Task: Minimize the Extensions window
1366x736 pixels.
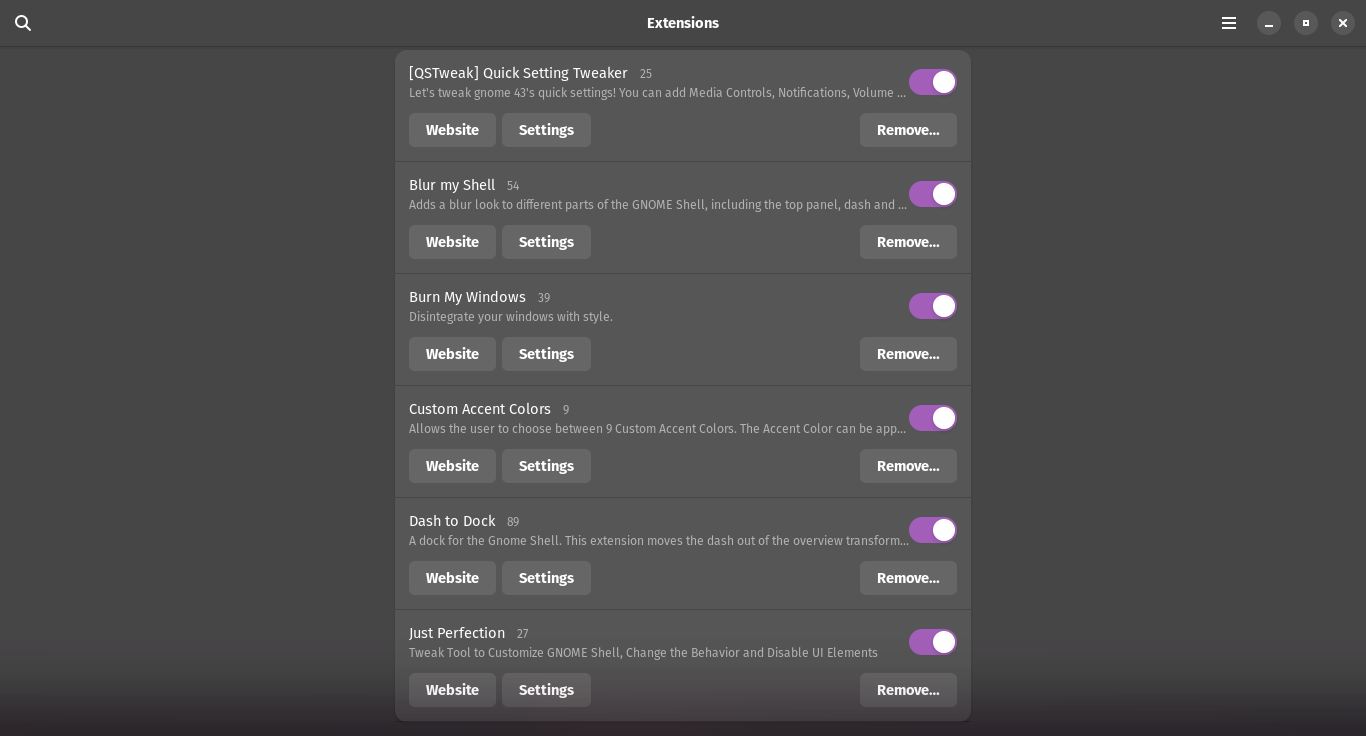Action: pyautogui.click(x=1269, y=23)
